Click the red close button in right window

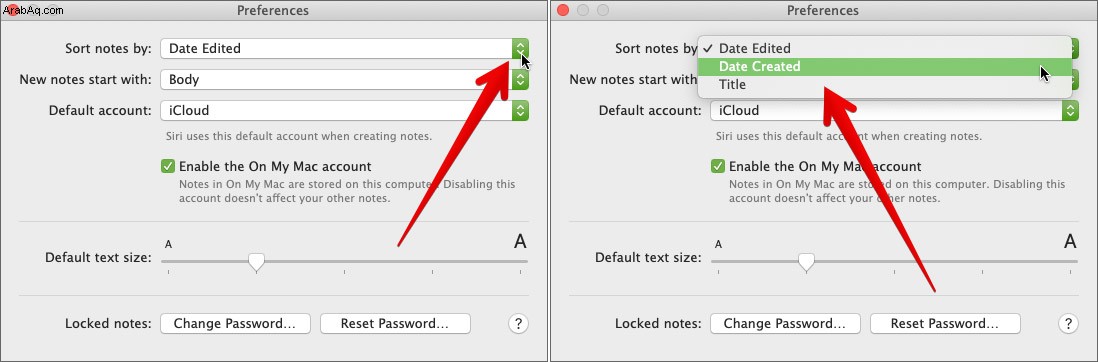point(563,10)
